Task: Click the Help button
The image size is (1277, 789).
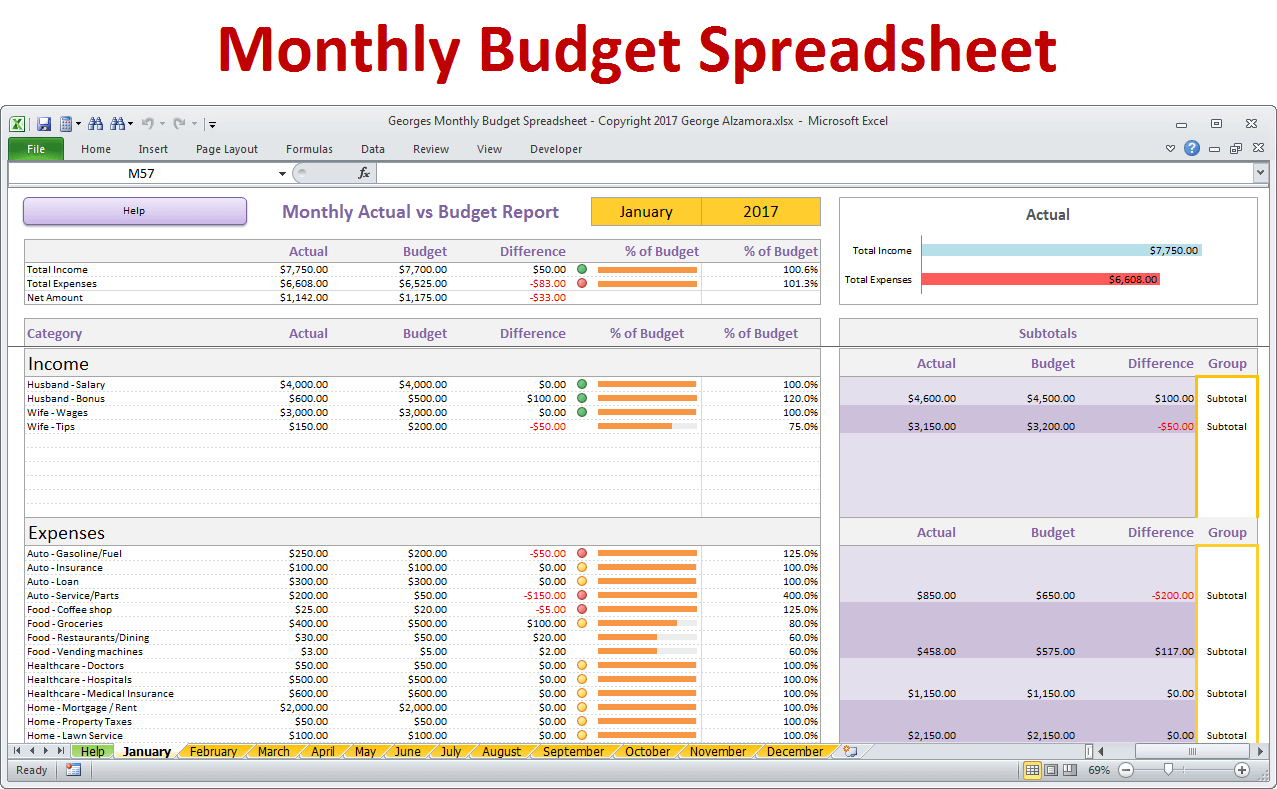Action: pos(134,211)
